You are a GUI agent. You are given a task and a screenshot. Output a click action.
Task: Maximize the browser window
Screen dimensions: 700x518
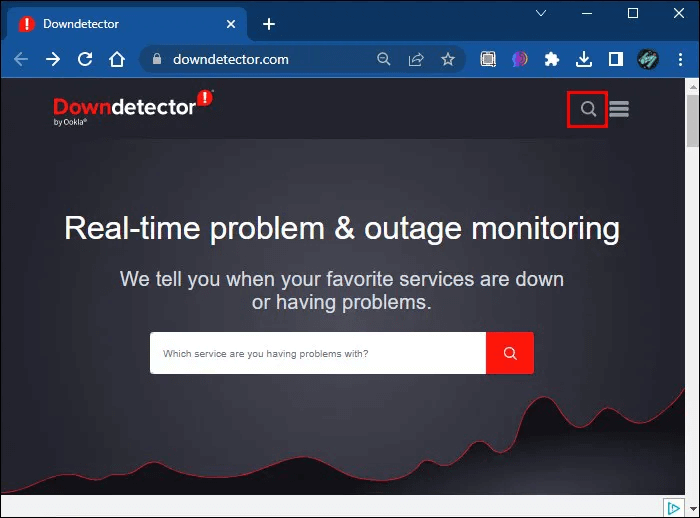tap(633, 13)
